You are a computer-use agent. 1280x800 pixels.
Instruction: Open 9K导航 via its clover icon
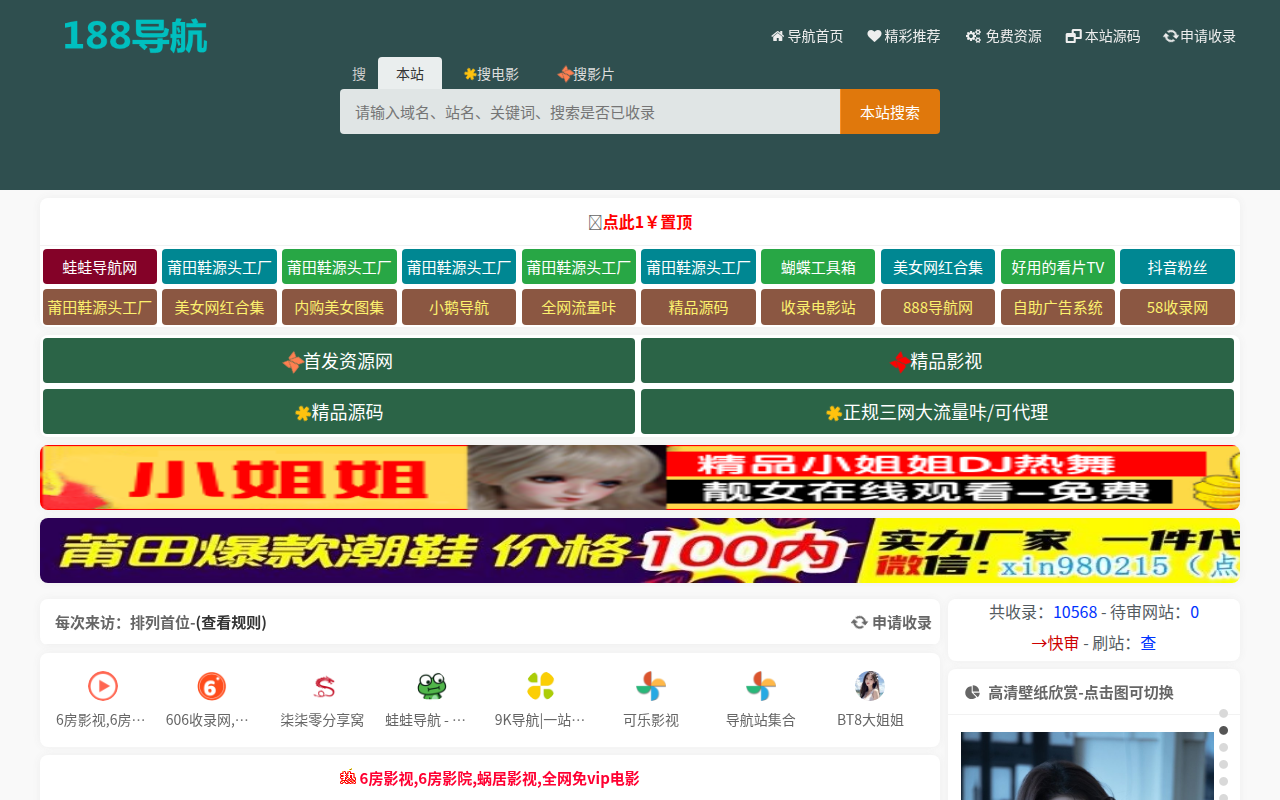tap(541, 686)
